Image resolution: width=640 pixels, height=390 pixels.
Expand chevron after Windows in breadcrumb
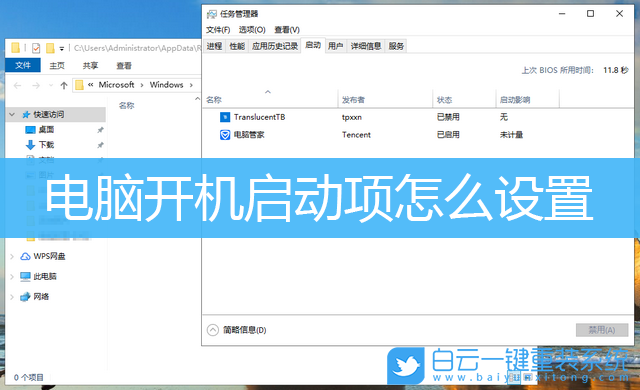point(191,85)
